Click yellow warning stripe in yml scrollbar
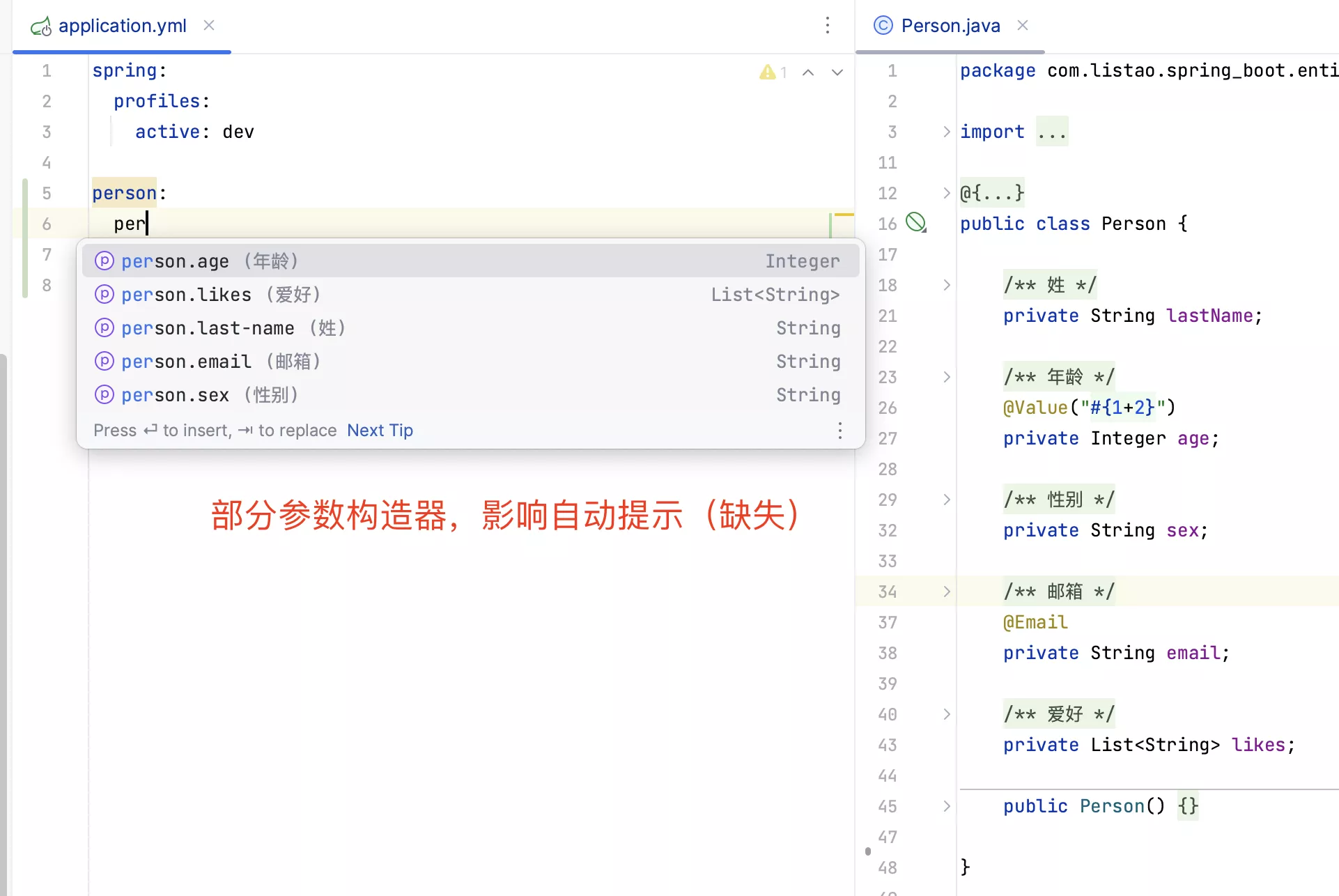Screen dimensions: 1339x896 (x=844, y=215)
